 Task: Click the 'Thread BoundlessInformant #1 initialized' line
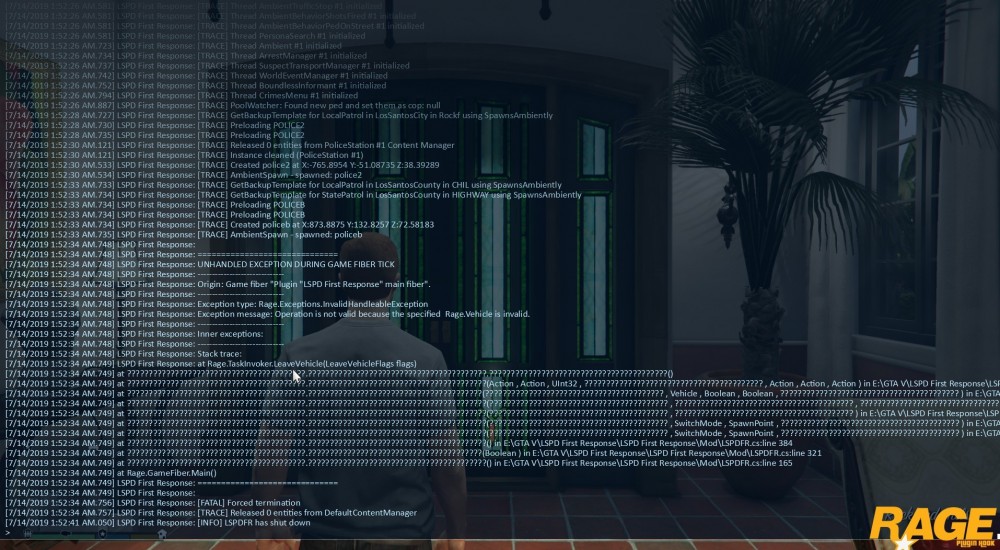pyautogui.click(x=195, y=85)
